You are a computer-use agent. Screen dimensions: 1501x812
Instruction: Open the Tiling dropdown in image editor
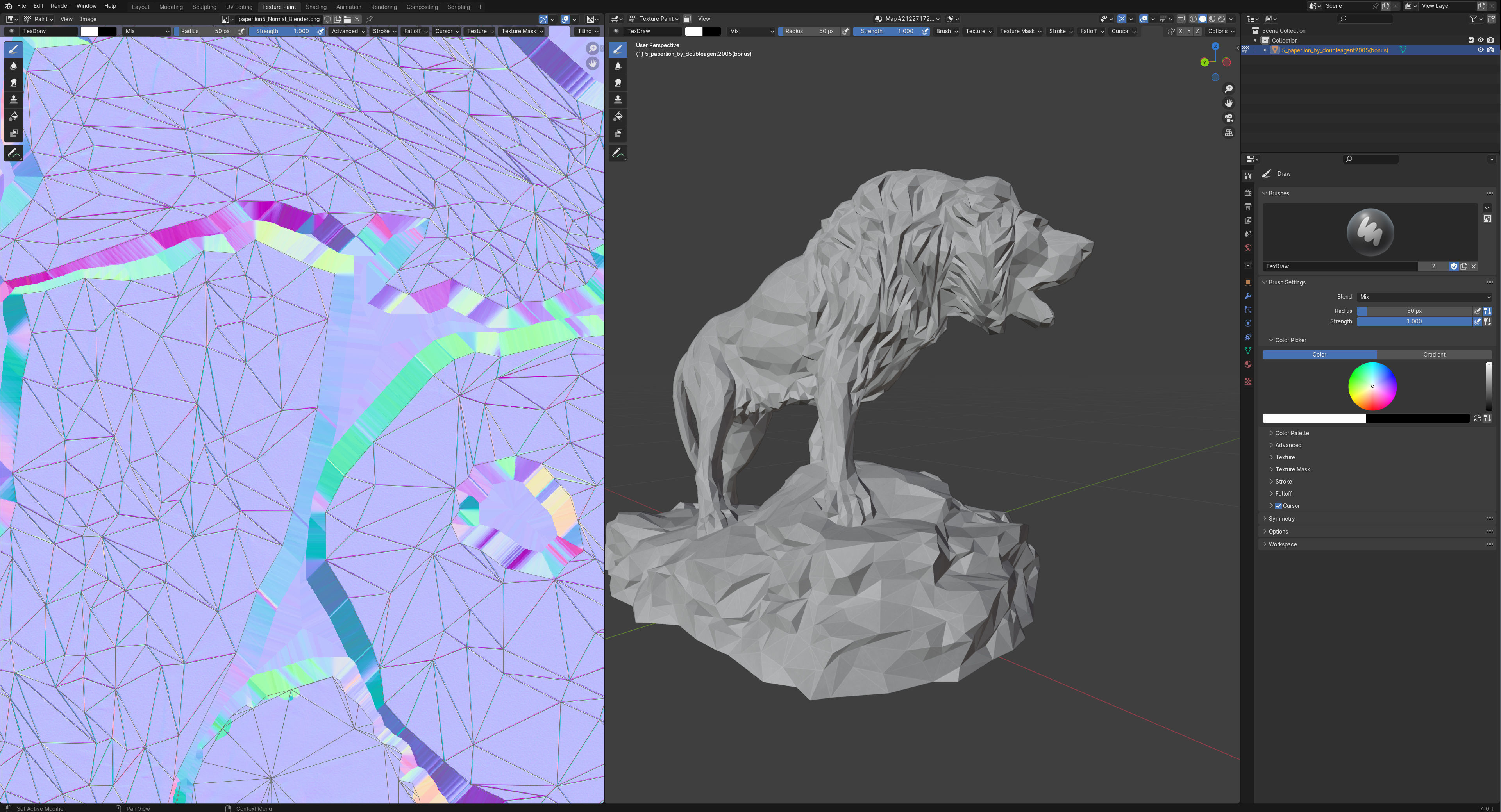(587, 32)
